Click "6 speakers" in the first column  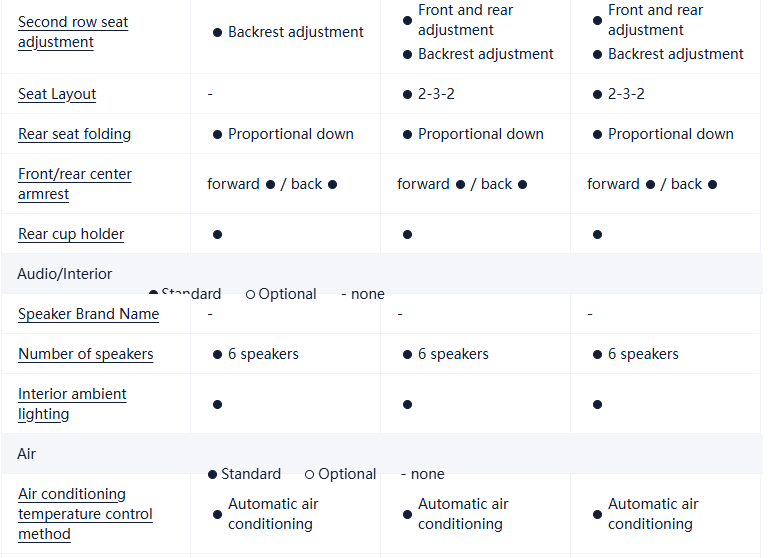tap(262, 354)
